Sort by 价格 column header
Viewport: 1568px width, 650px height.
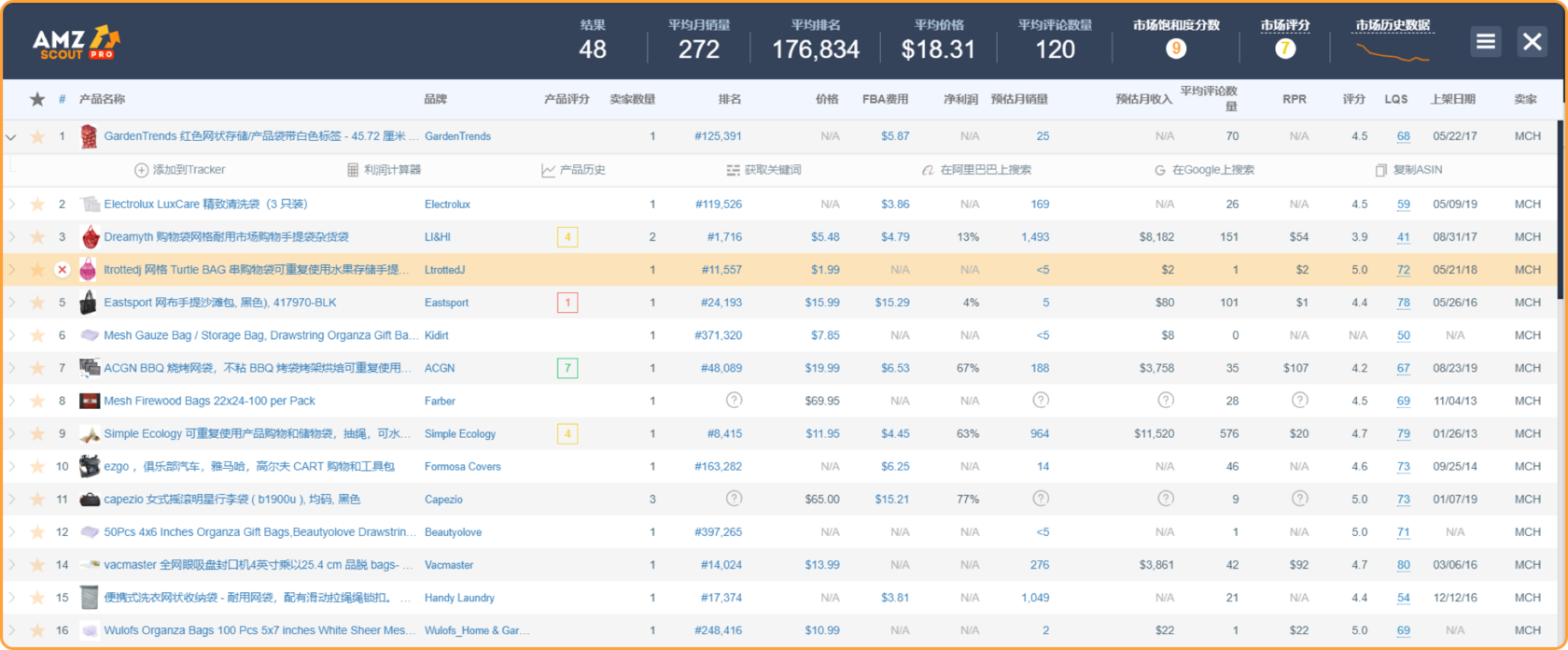click(827, 99)
